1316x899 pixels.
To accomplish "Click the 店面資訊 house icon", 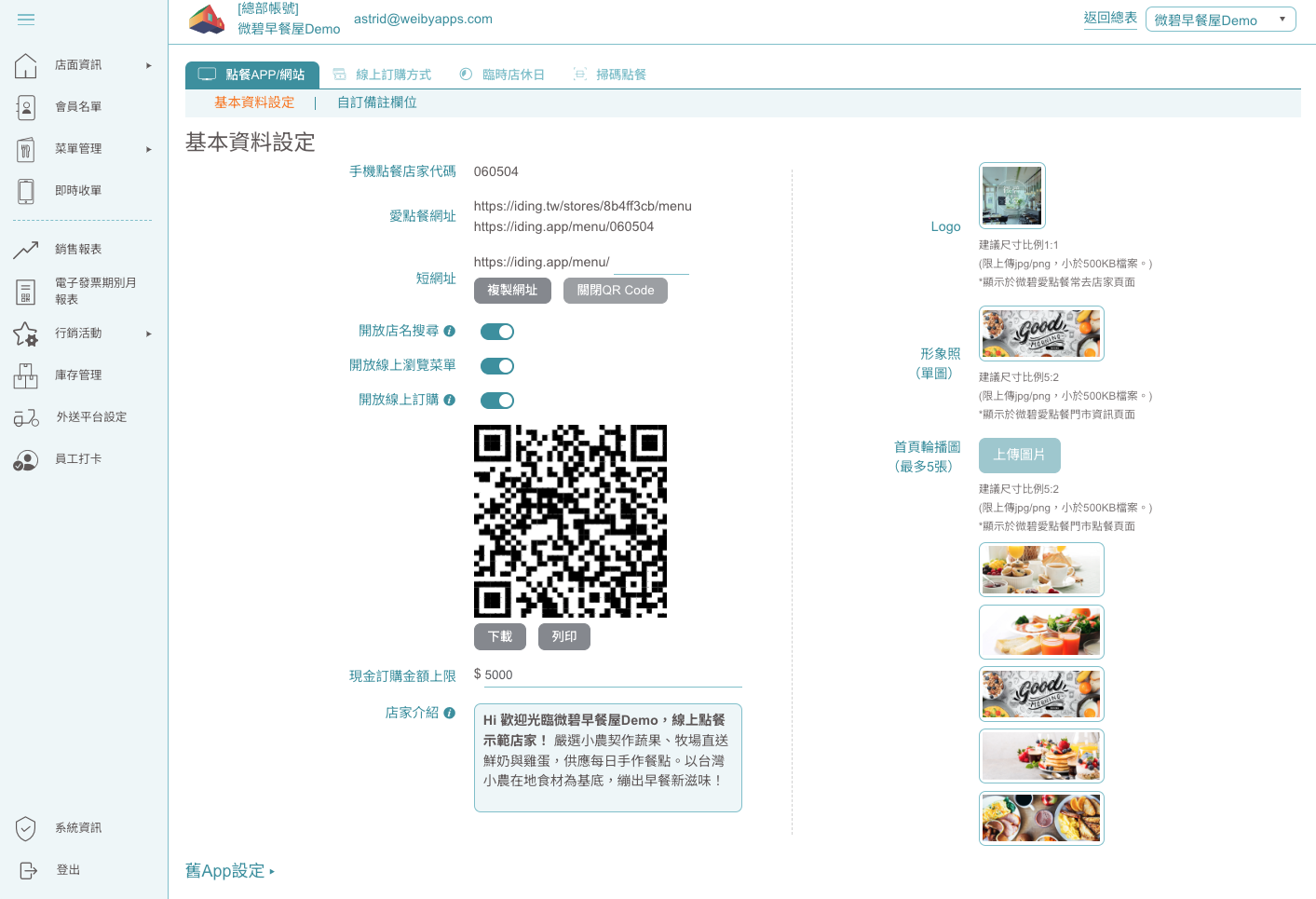I will coord(26,65).
